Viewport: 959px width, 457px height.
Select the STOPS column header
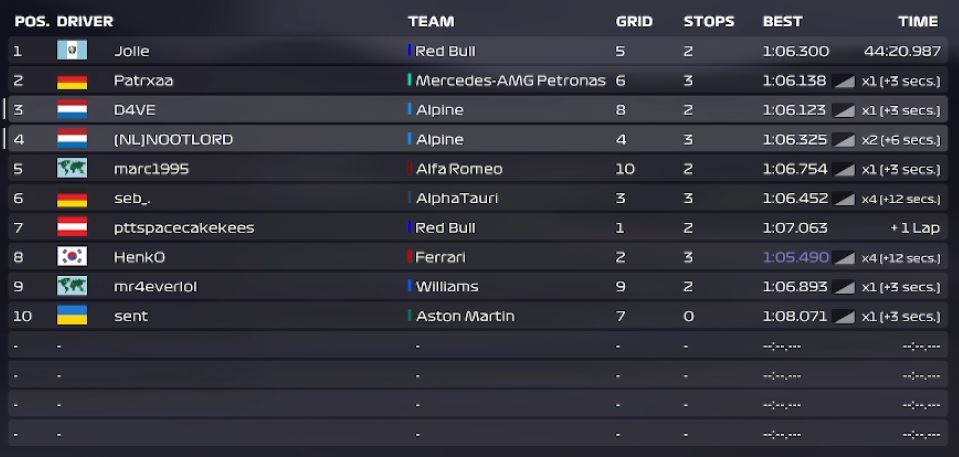(x=709, y=21)
